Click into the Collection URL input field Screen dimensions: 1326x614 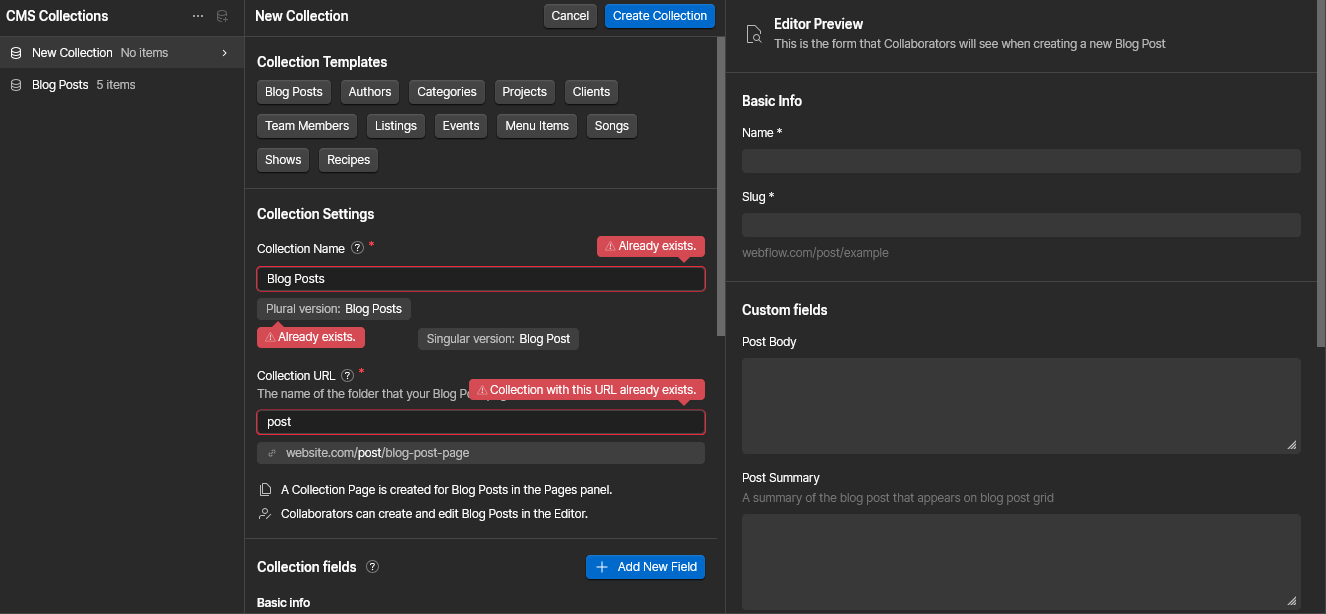tap(480, 422)
